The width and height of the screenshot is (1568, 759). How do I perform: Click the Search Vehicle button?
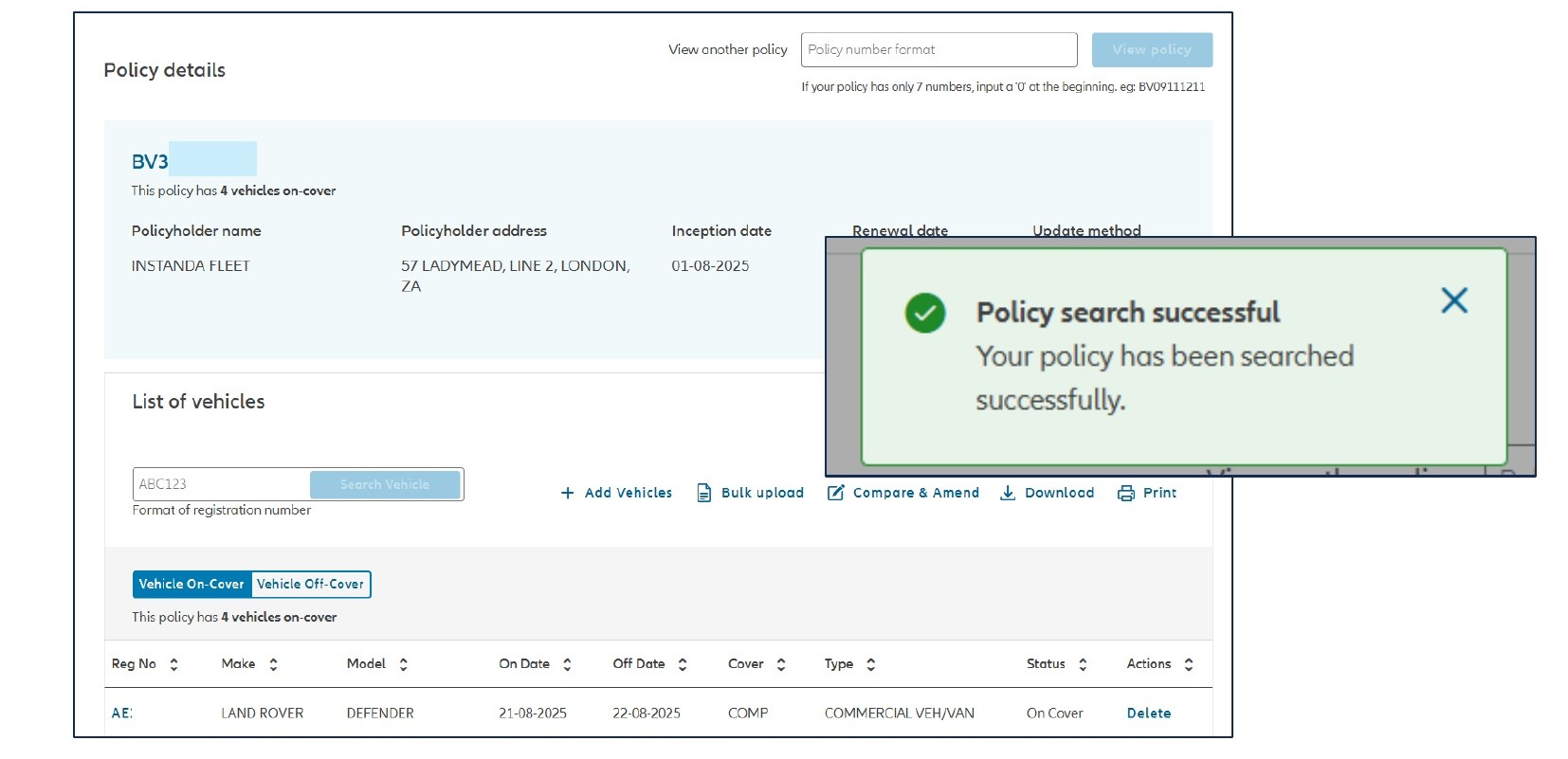[x=385, y=484]
